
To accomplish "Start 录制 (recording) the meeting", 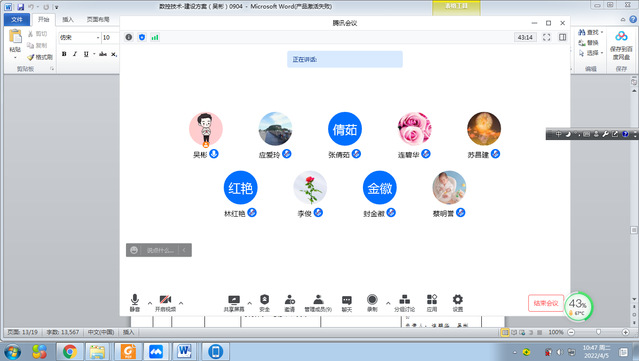I will 372,304.
